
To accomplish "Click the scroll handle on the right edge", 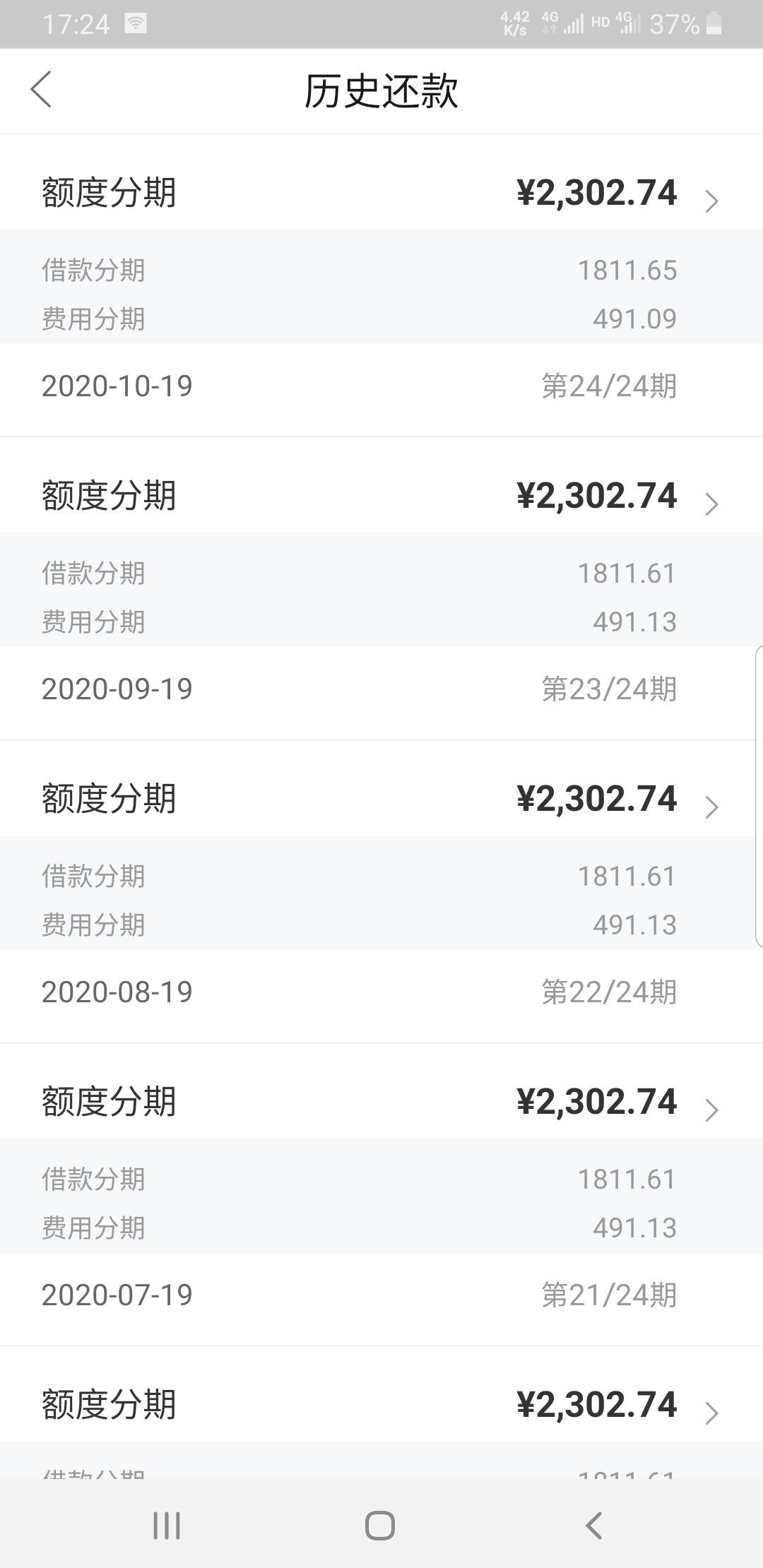I will click(x=759, y=796).
